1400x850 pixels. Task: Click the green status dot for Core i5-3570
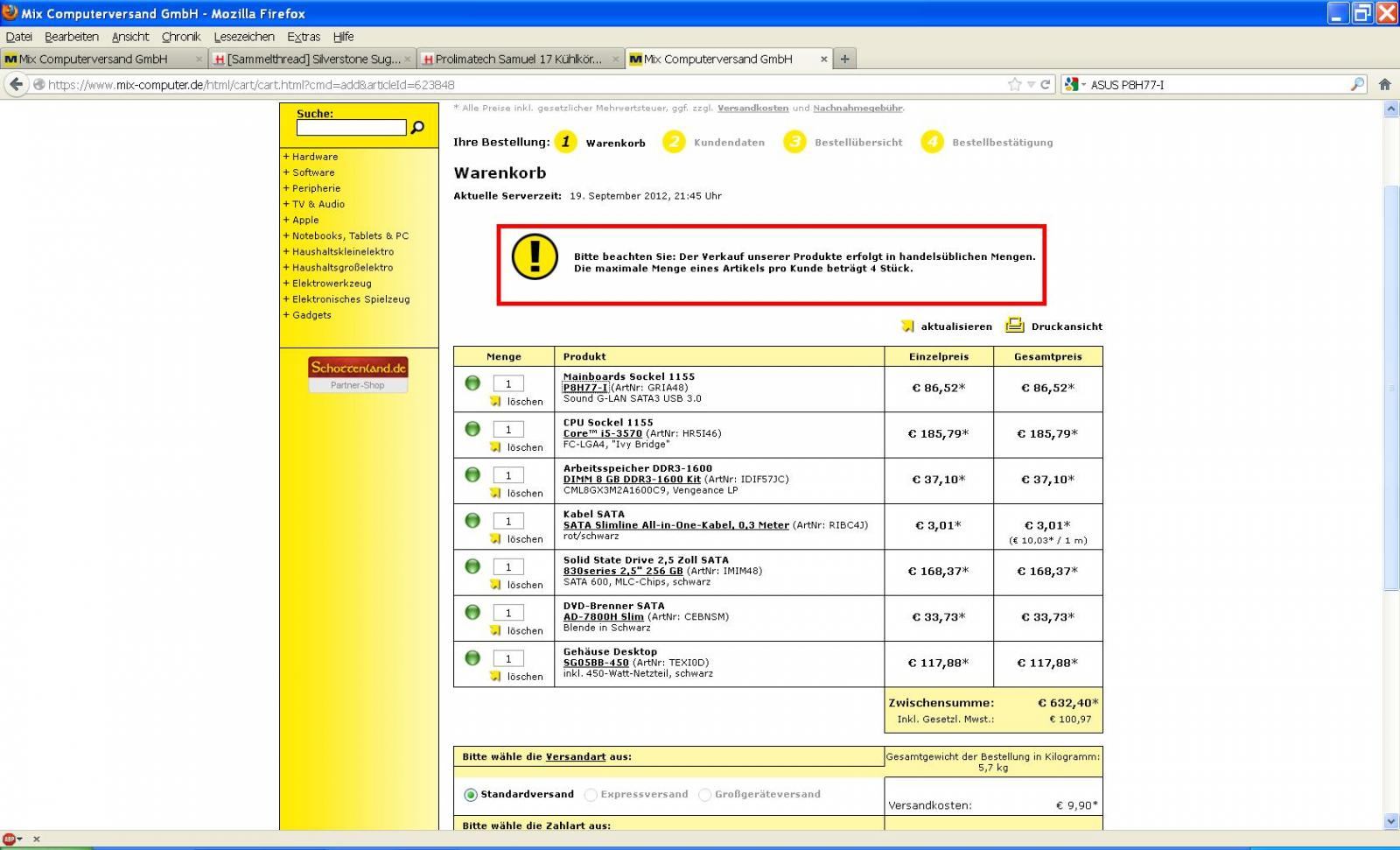[472, 428]
